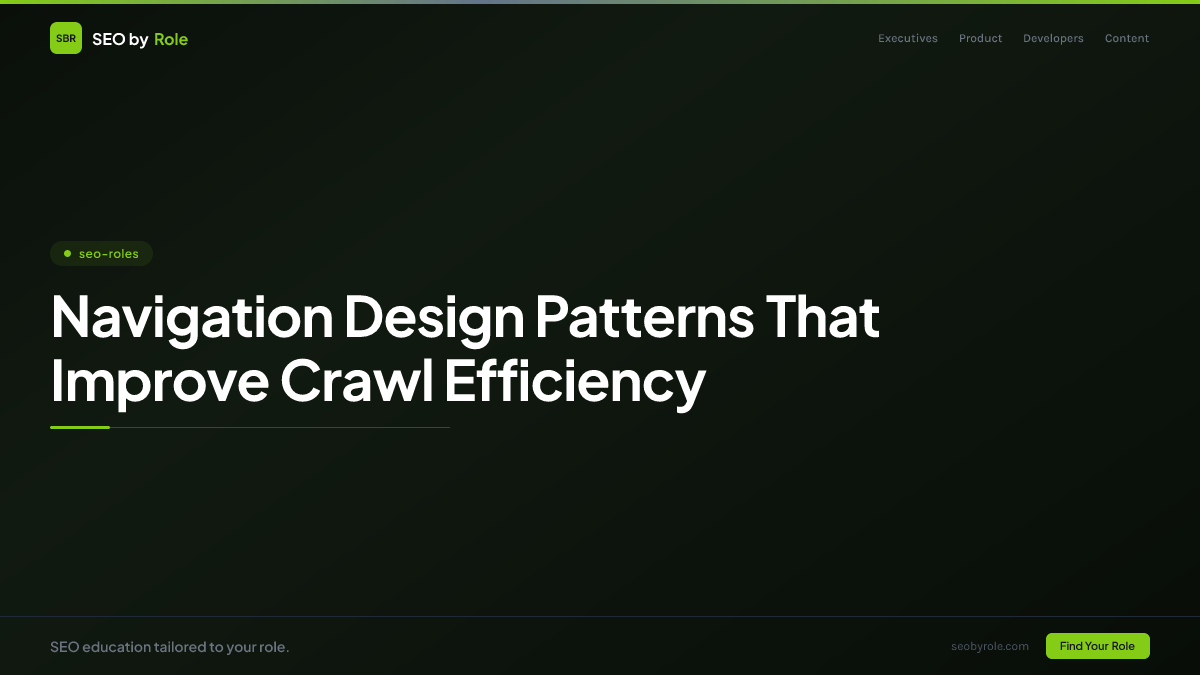Open the Product navigation menu
Viewport: 1200px width, 675px height.
coord(980,38)
